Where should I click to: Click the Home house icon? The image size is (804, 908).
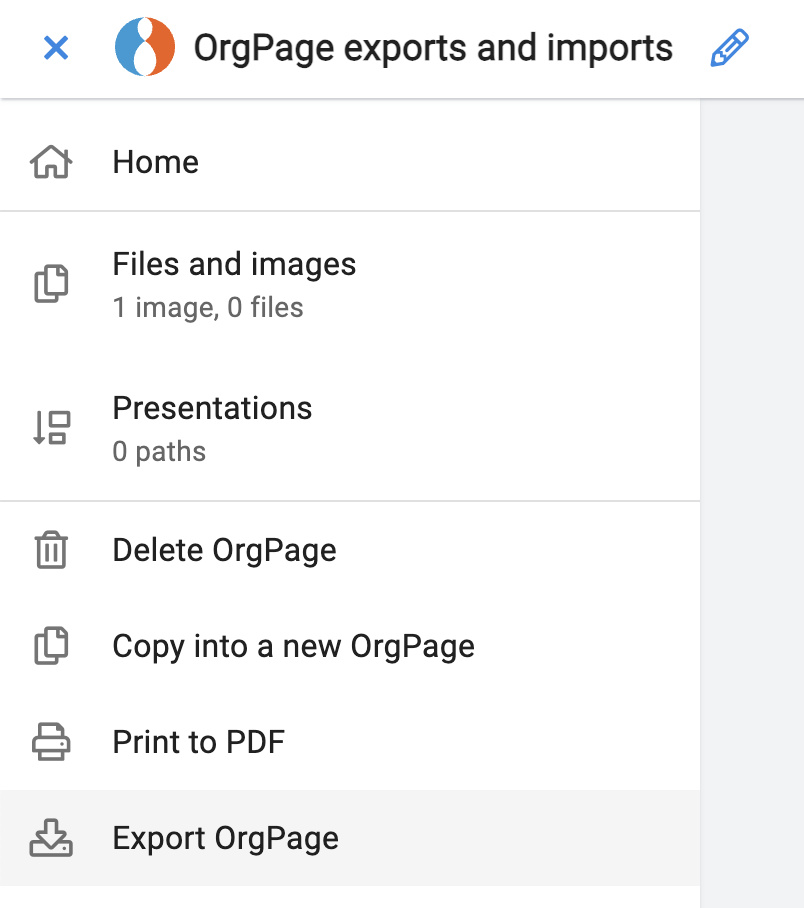51,161
